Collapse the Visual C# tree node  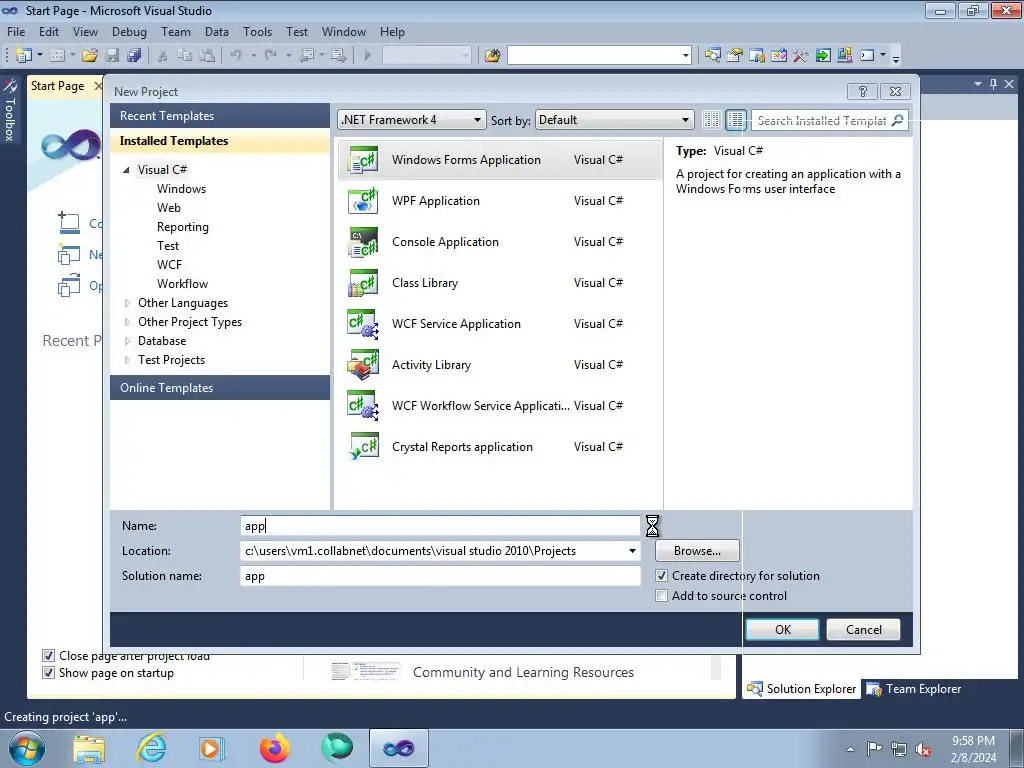(x=126, y=170)
